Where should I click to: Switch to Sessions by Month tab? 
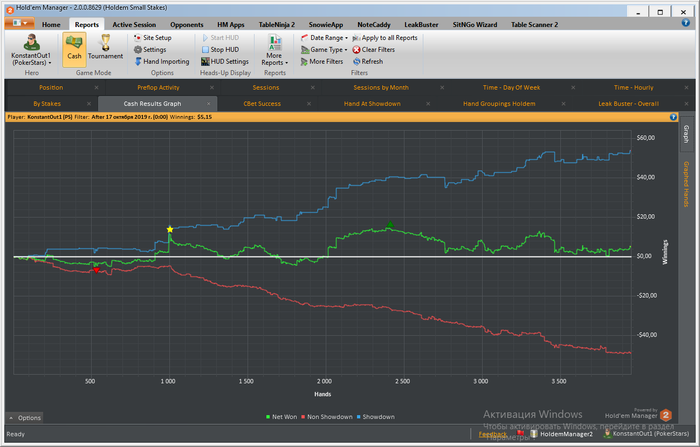tap(381, 88)
